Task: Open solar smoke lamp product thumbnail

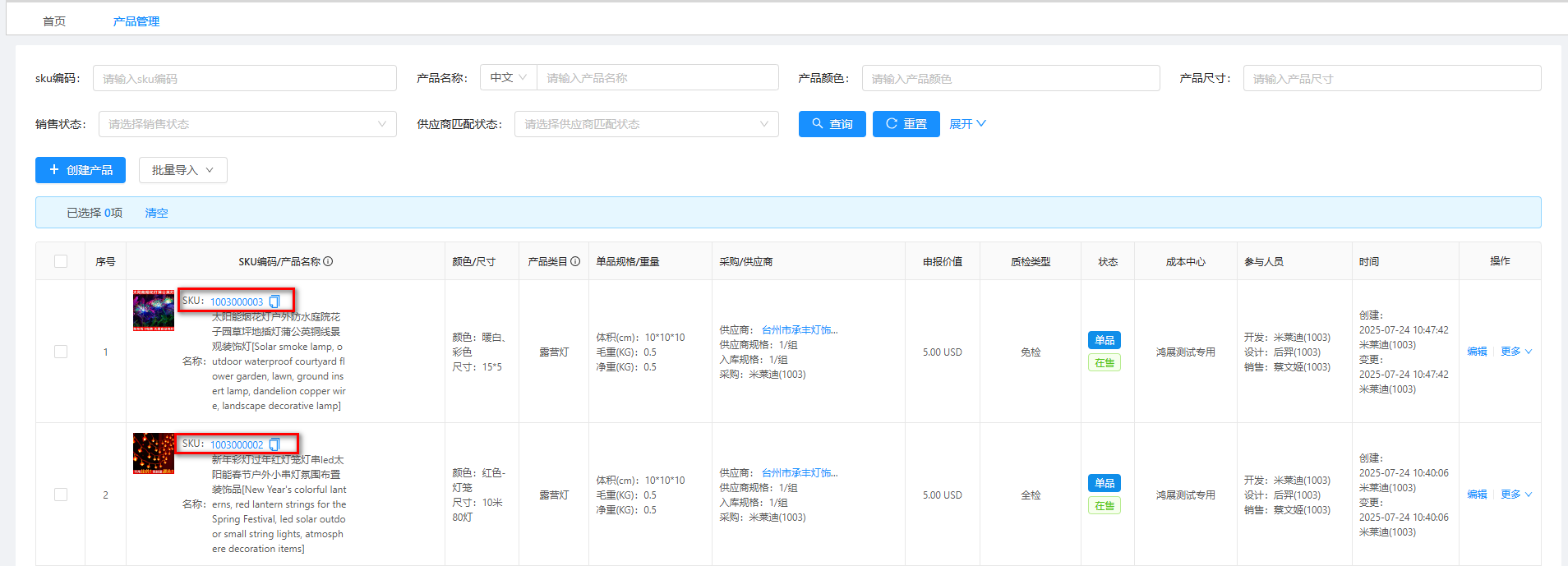Action: click(154, 311)
